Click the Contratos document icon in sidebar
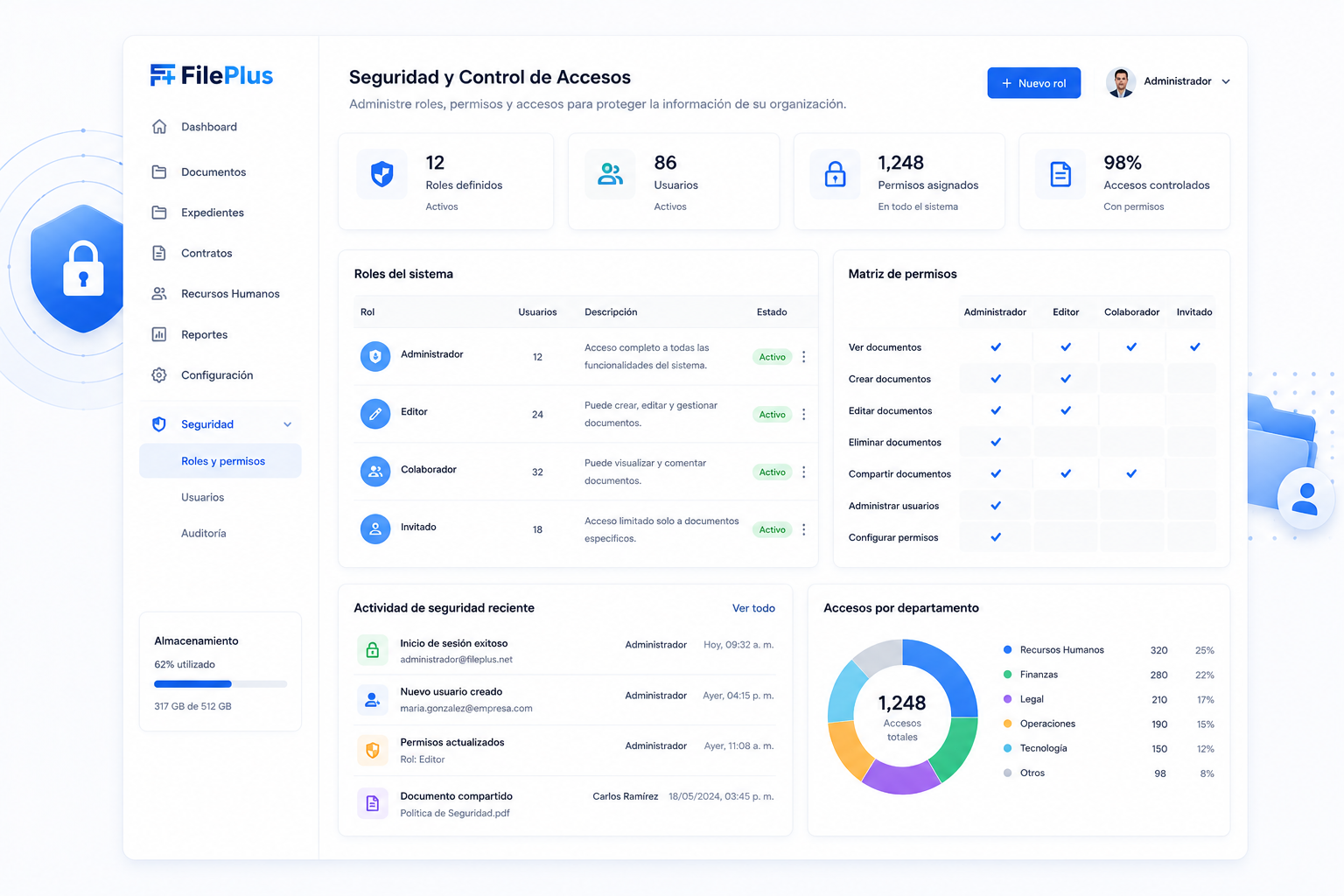This screenshot has height=896, width=1344. pos(159,253)
